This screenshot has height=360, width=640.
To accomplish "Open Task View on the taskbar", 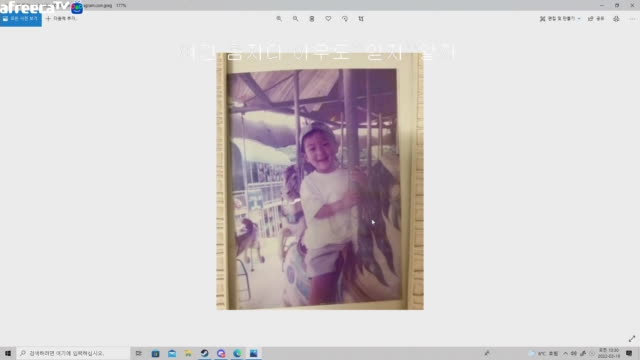I will point(139,353).
